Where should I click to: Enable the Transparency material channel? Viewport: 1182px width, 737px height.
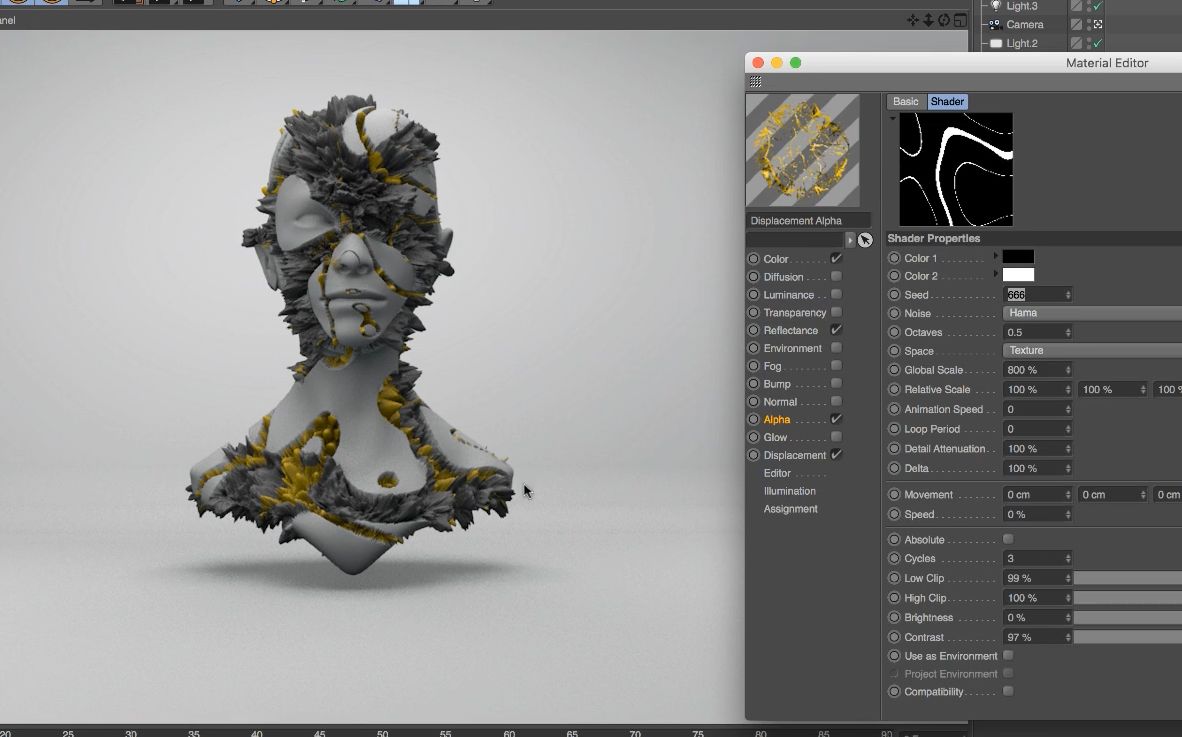(x=835, y=312)
